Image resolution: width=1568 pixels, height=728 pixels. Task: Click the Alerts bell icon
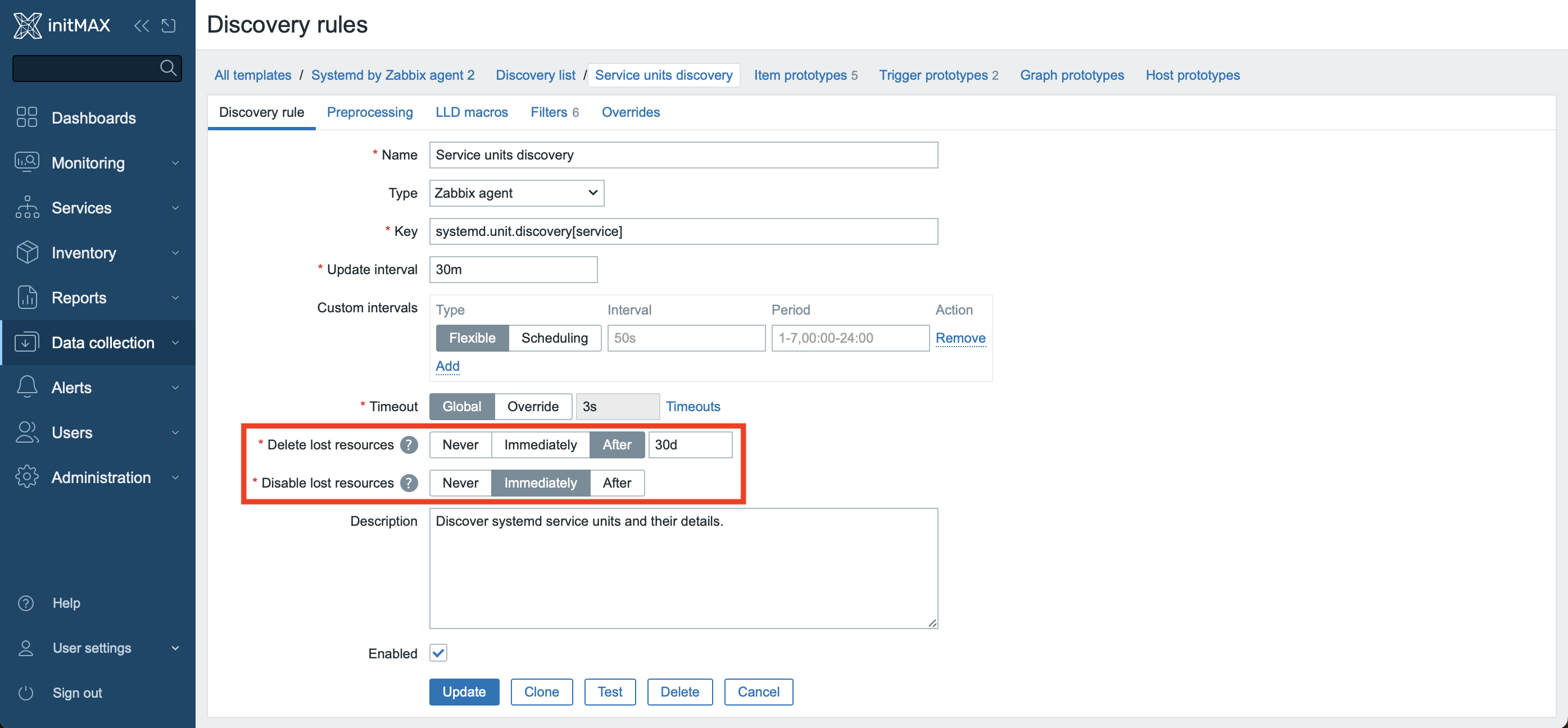click(x=27, y=388)
